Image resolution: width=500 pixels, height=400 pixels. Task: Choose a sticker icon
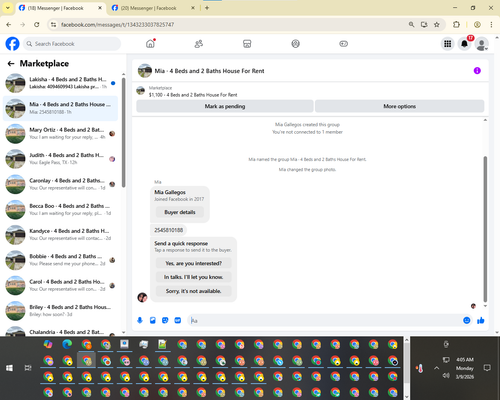point(165,320)
